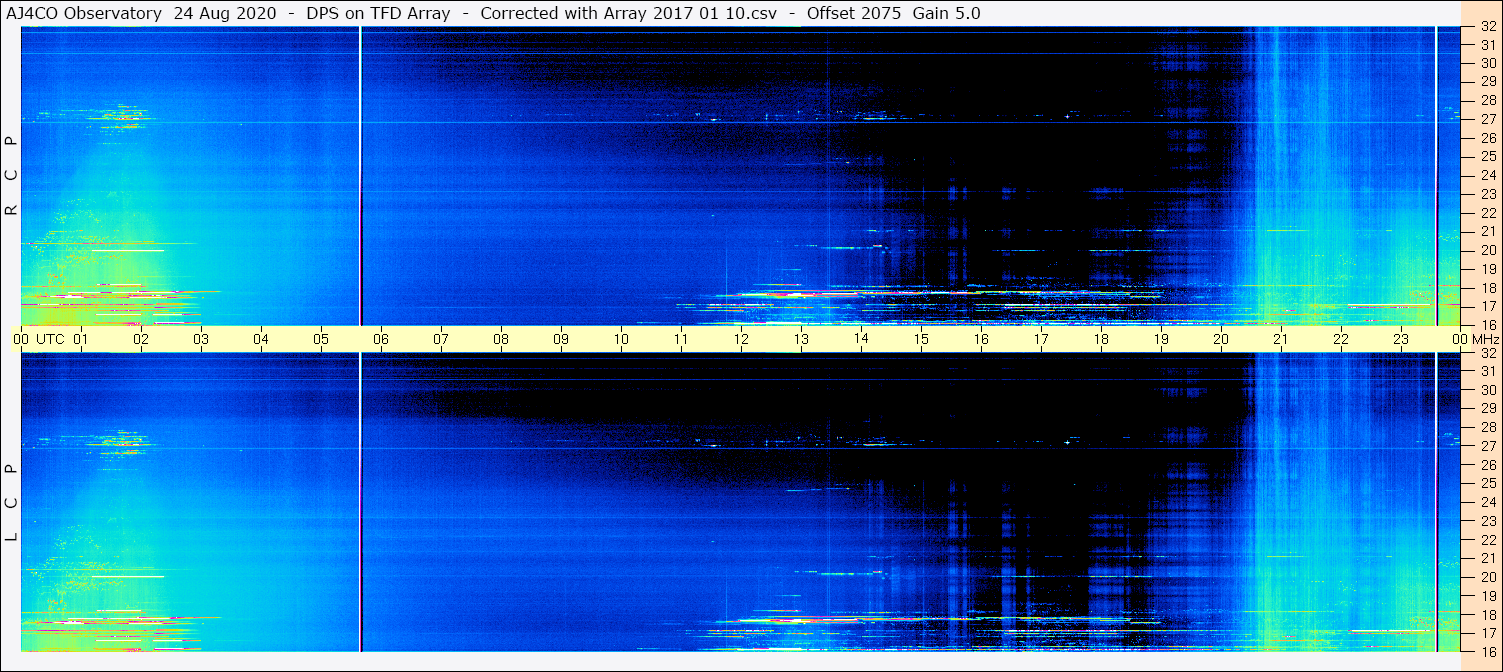Click the 24 MHz label of RCP panel

coord(1488,175)
